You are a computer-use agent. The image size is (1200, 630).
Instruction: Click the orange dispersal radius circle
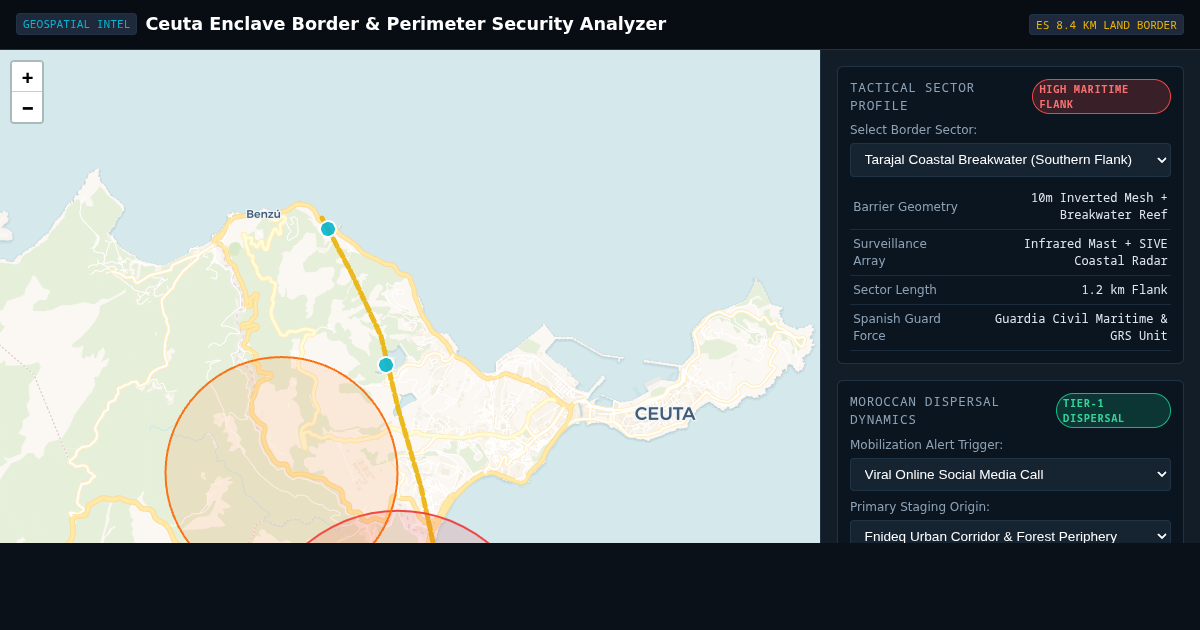tap(281, 450)
